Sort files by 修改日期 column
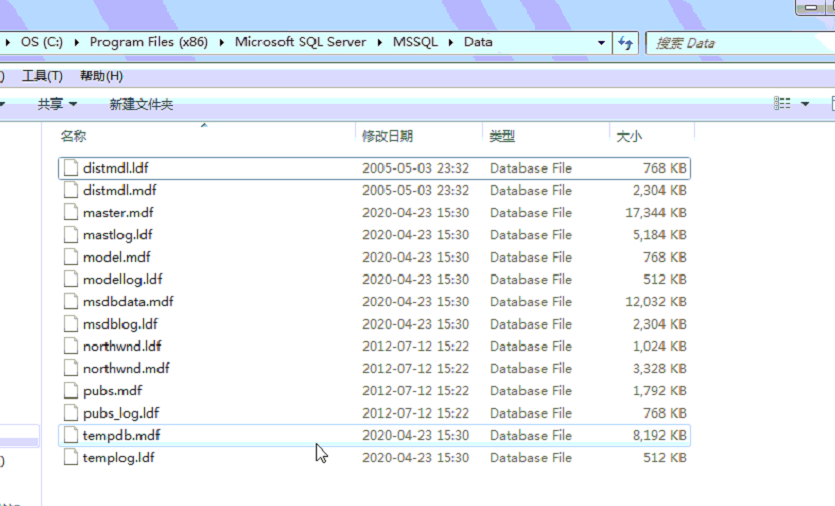Image resolution: width=835 pixels, height=506 pixels. click(388, 136)
